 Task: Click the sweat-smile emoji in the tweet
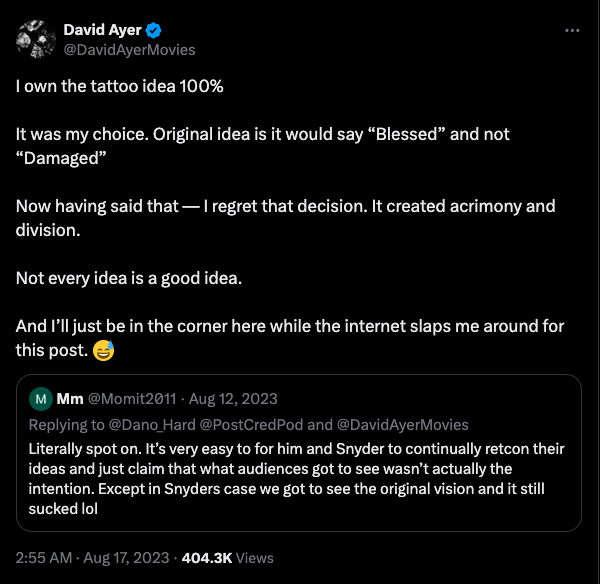[102, 350]
